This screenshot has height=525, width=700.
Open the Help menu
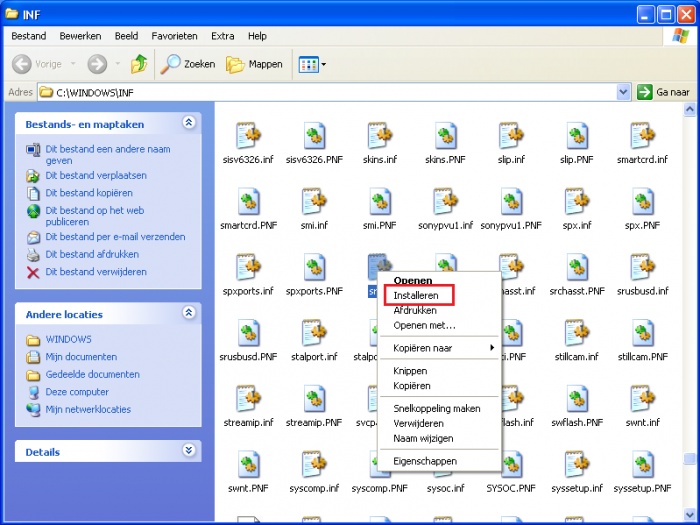pos(257,36)
